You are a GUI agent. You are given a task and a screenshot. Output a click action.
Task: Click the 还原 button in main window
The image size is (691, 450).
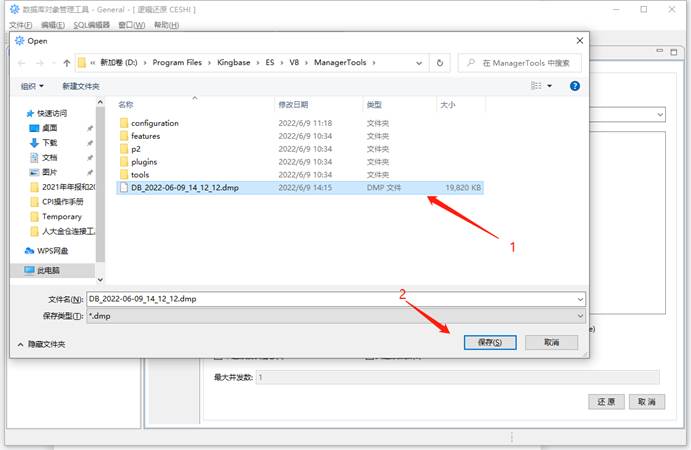pos(606,402)
